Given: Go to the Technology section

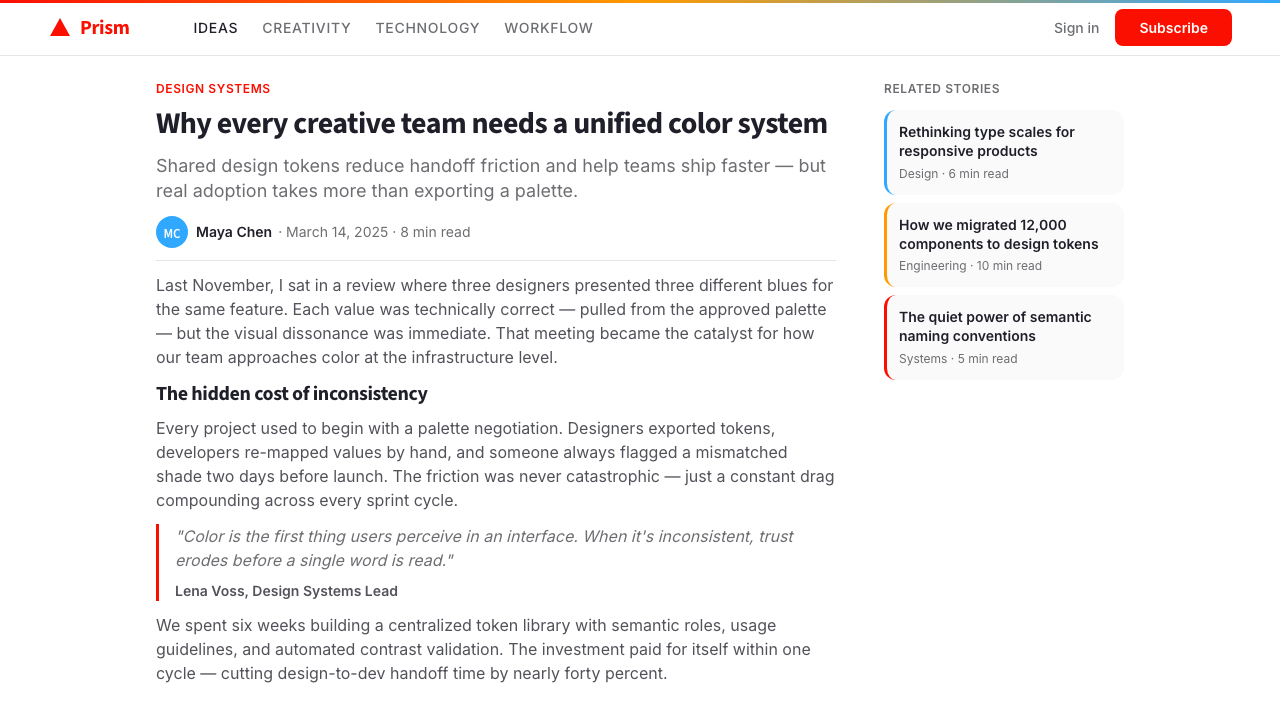Looking at the screenshot, I should [x=428, y=28].
